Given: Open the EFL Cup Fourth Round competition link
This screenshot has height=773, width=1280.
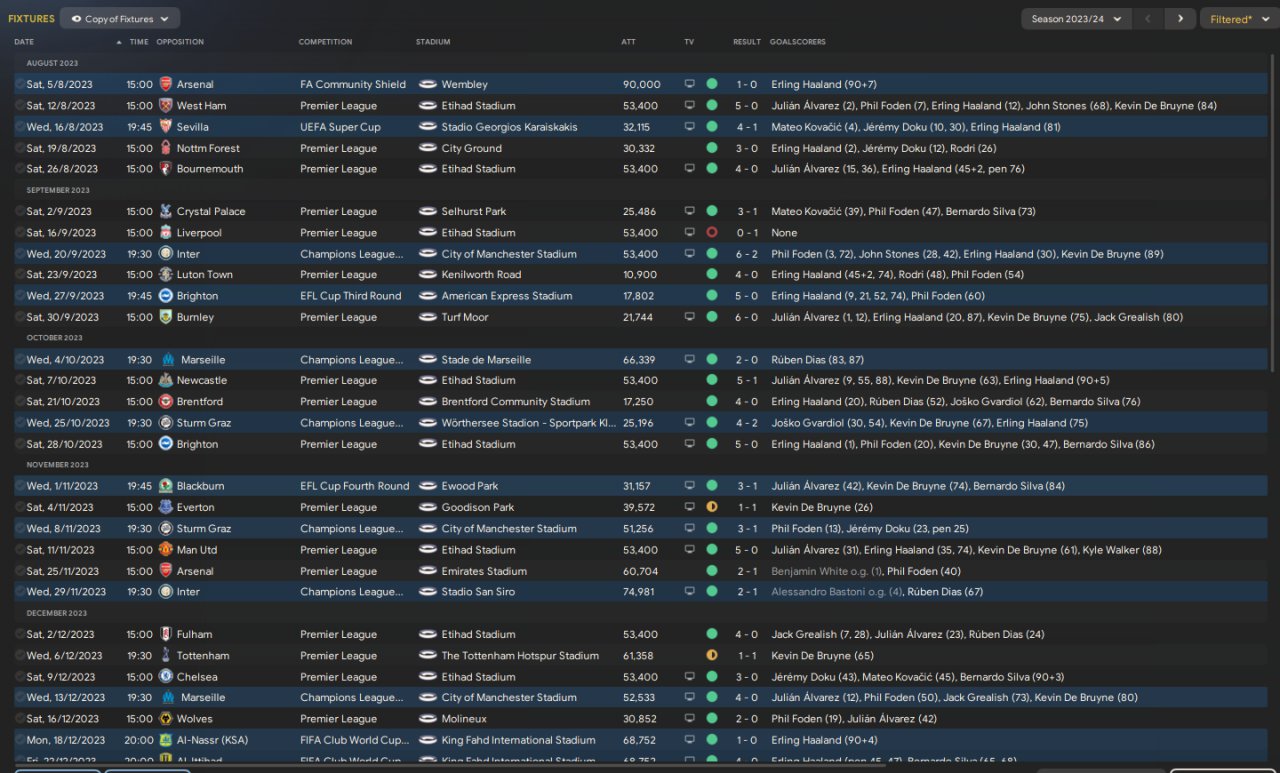Looking at the screenshot, I should (355, 486).
